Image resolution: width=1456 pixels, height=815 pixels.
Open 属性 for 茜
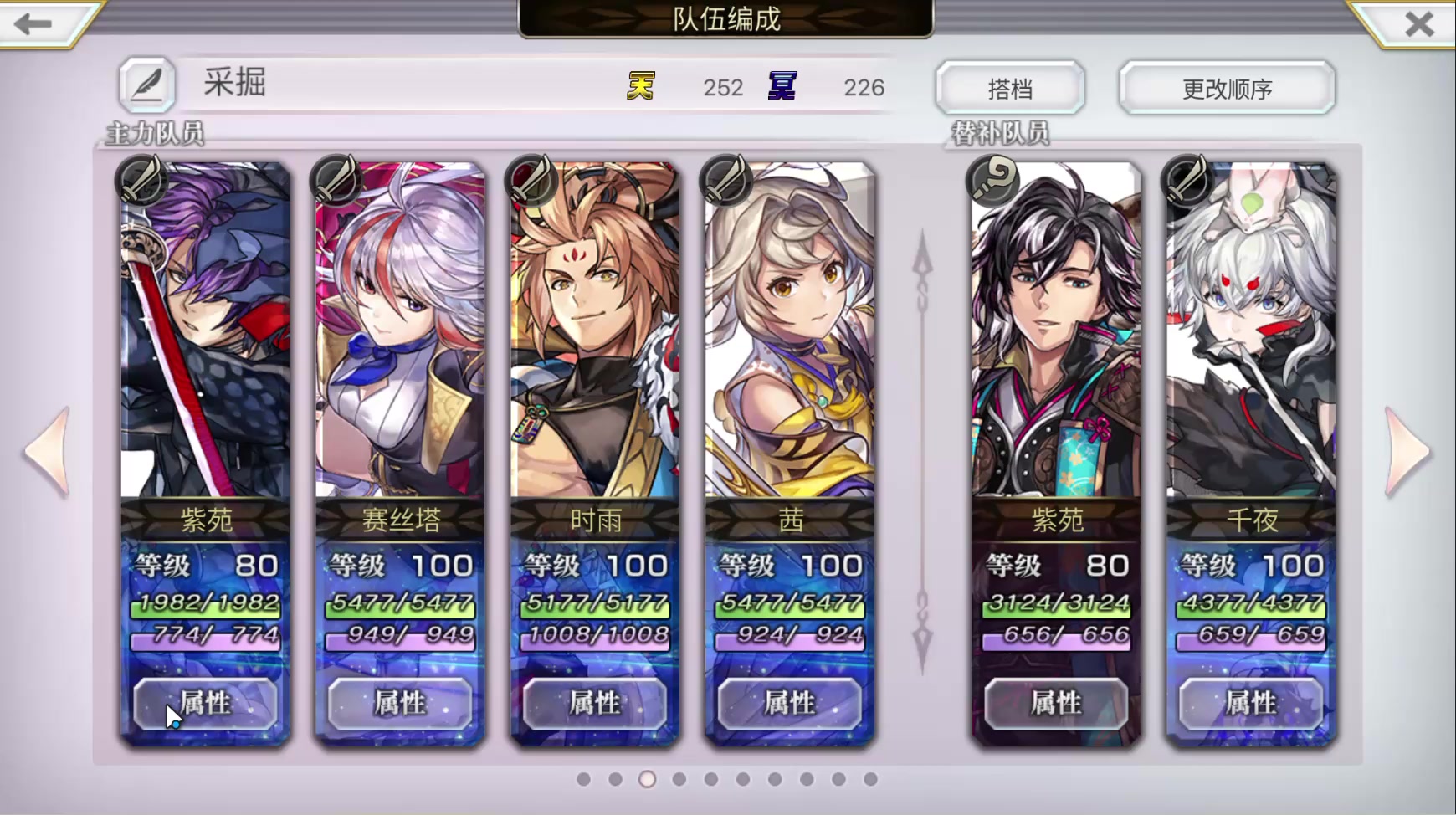click(x=789, y=703)
